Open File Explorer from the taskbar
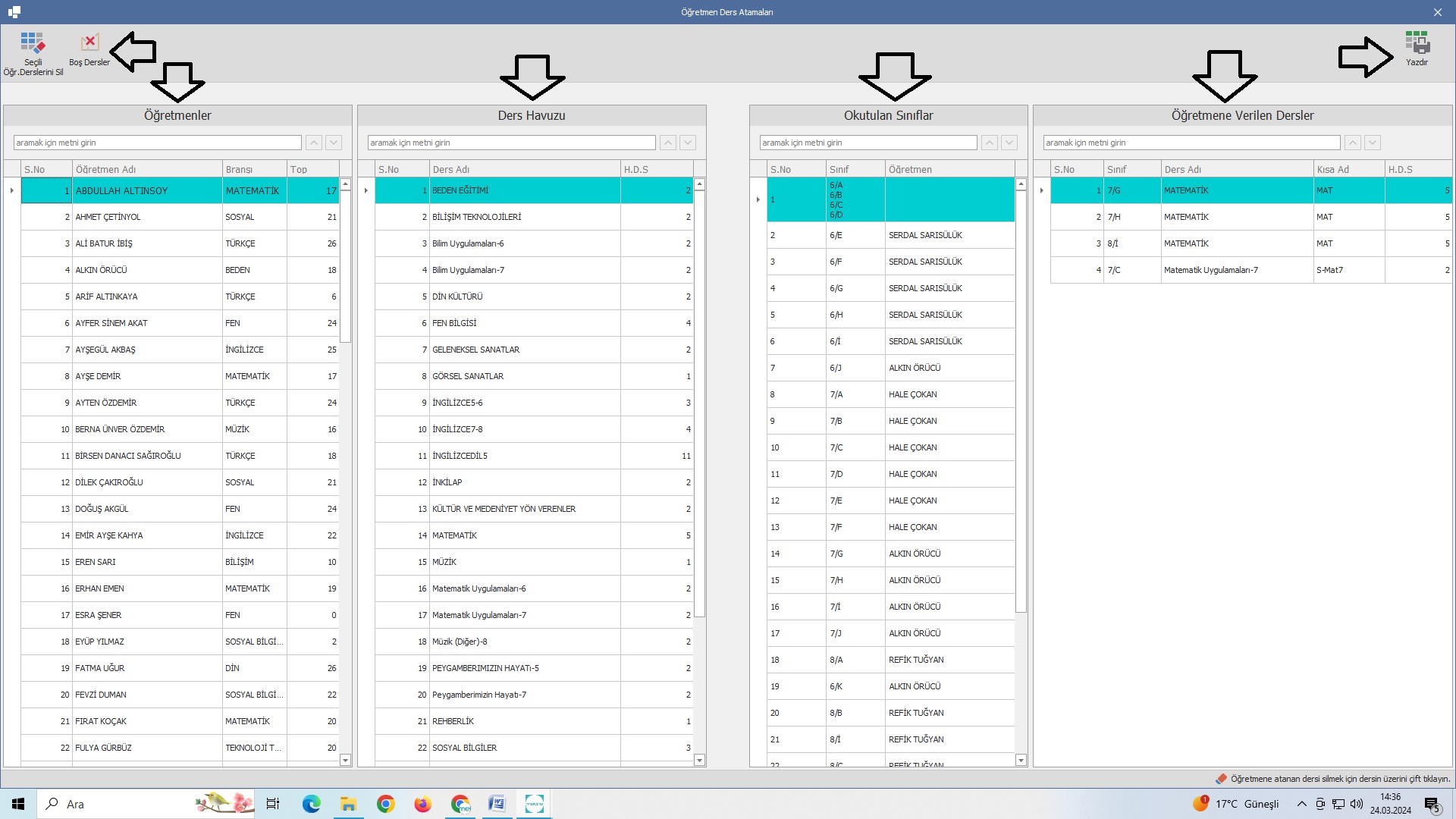 point(348,804)
